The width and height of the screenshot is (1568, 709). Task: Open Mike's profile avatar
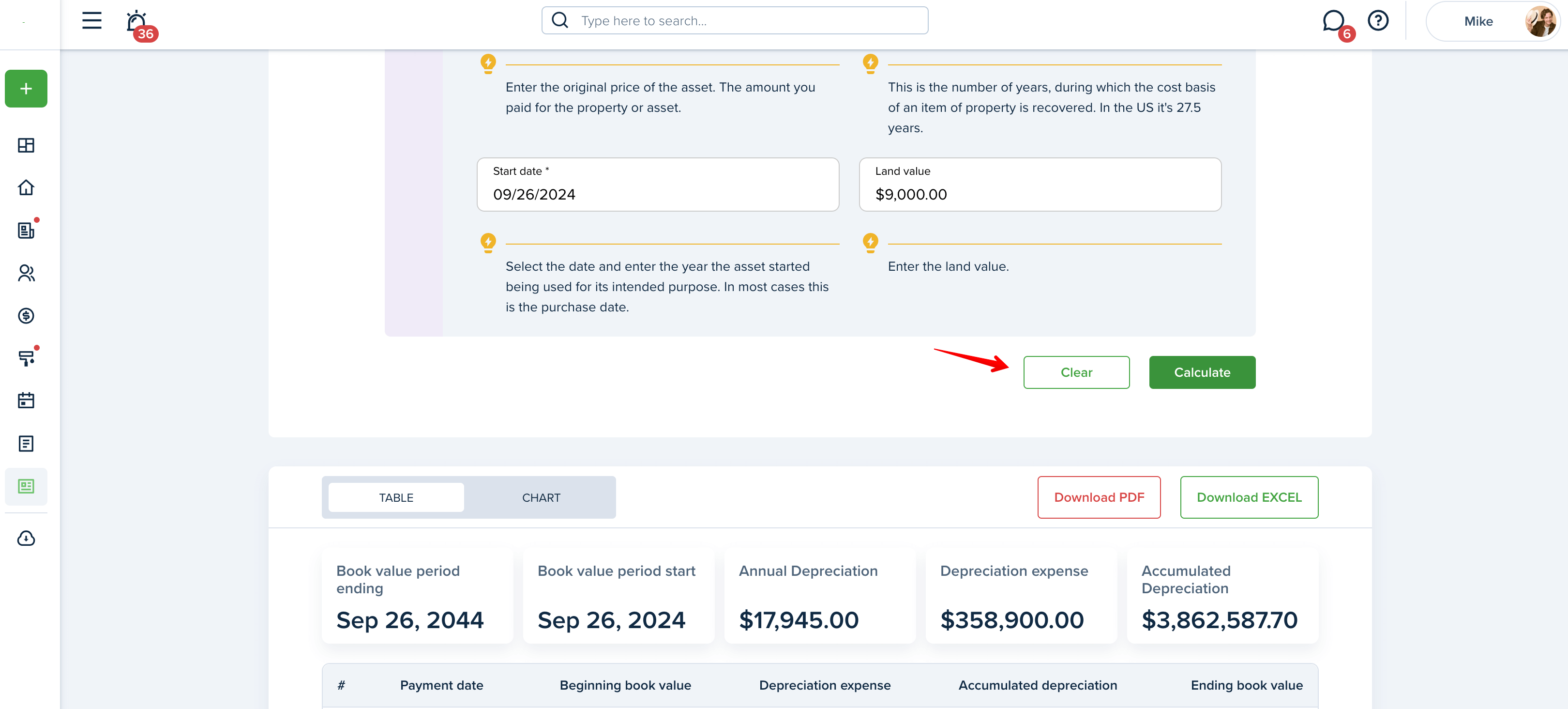point(1540,21)
